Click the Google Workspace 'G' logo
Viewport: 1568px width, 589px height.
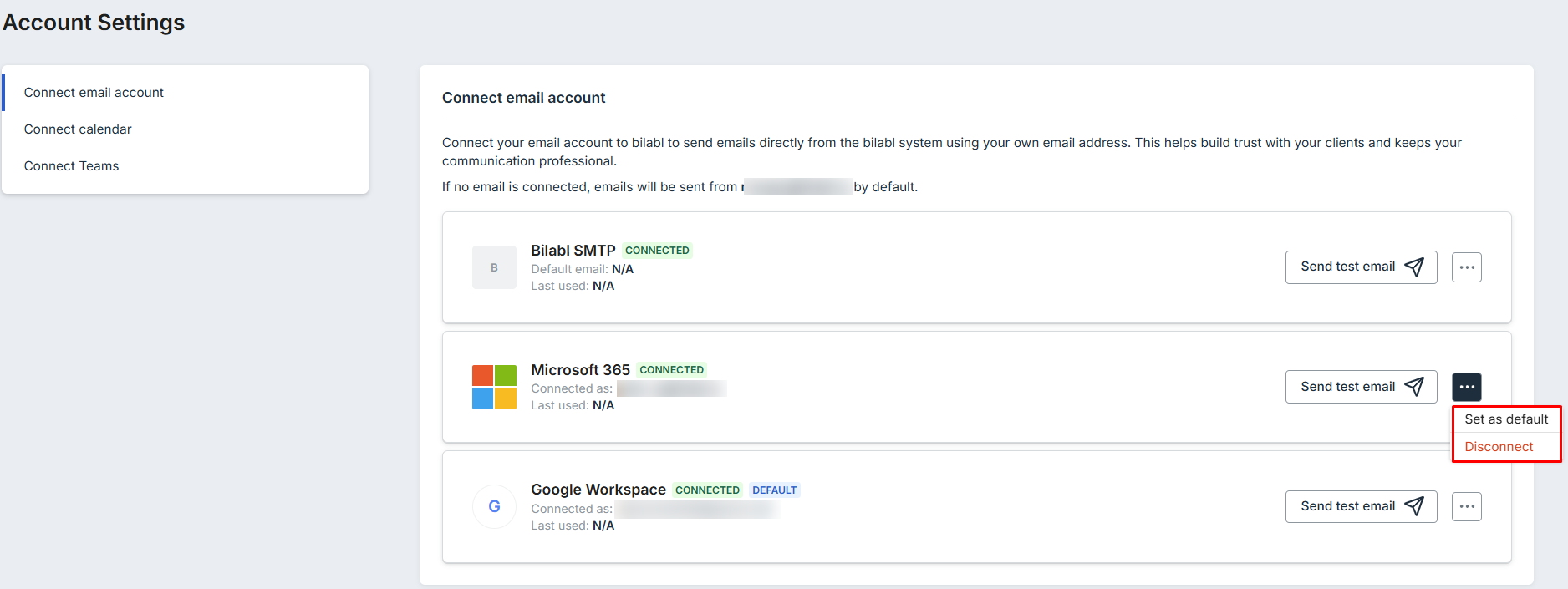[x=494, y=506]
